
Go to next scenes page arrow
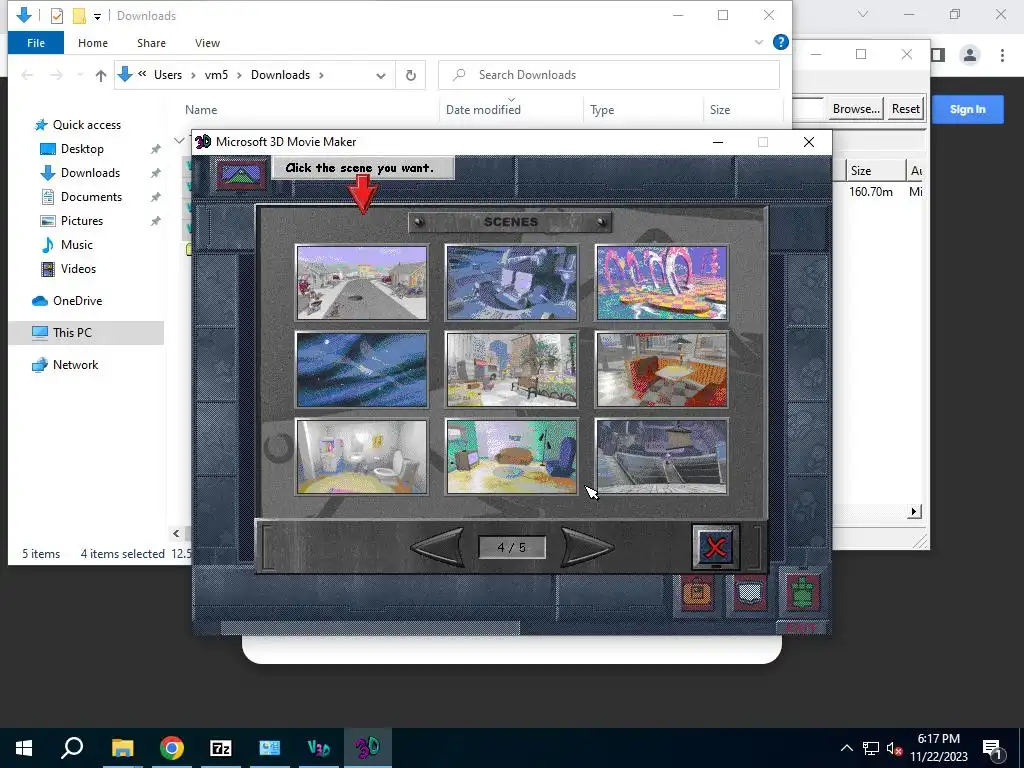point(586,547)
